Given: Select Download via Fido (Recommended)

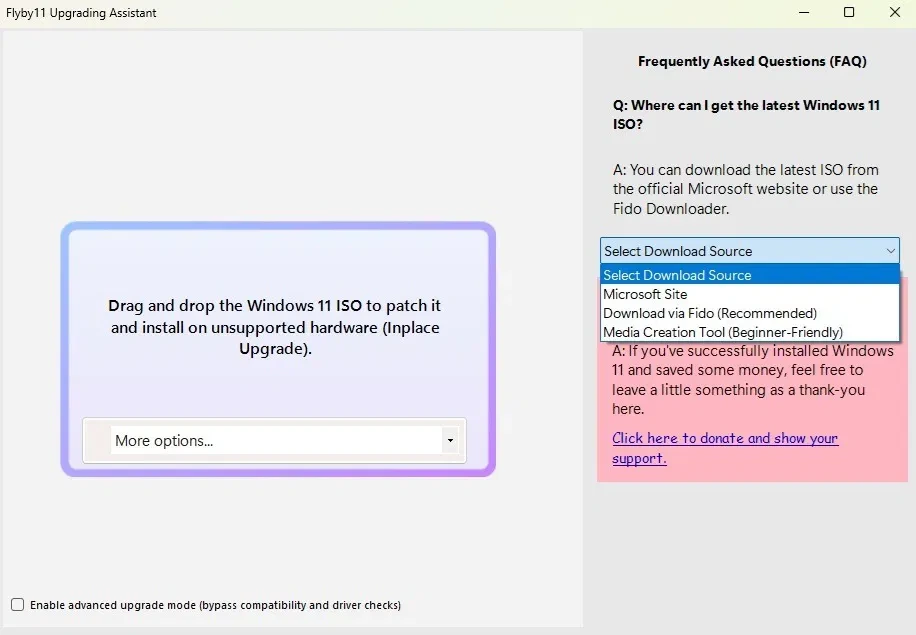Looking at the screenshot, I should coord(750,313).
